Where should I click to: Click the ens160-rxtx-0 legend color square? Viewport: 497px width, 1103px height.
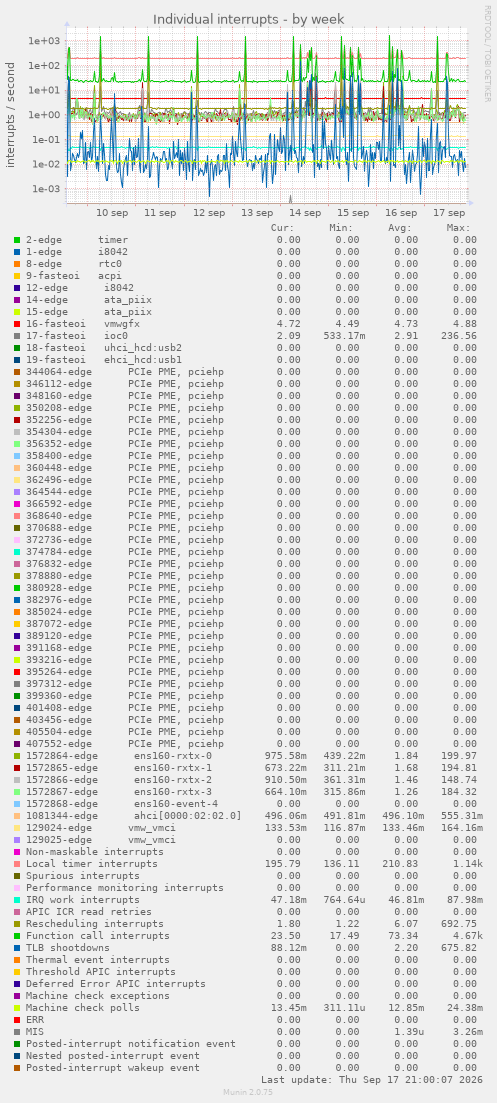tap(17, 756)
